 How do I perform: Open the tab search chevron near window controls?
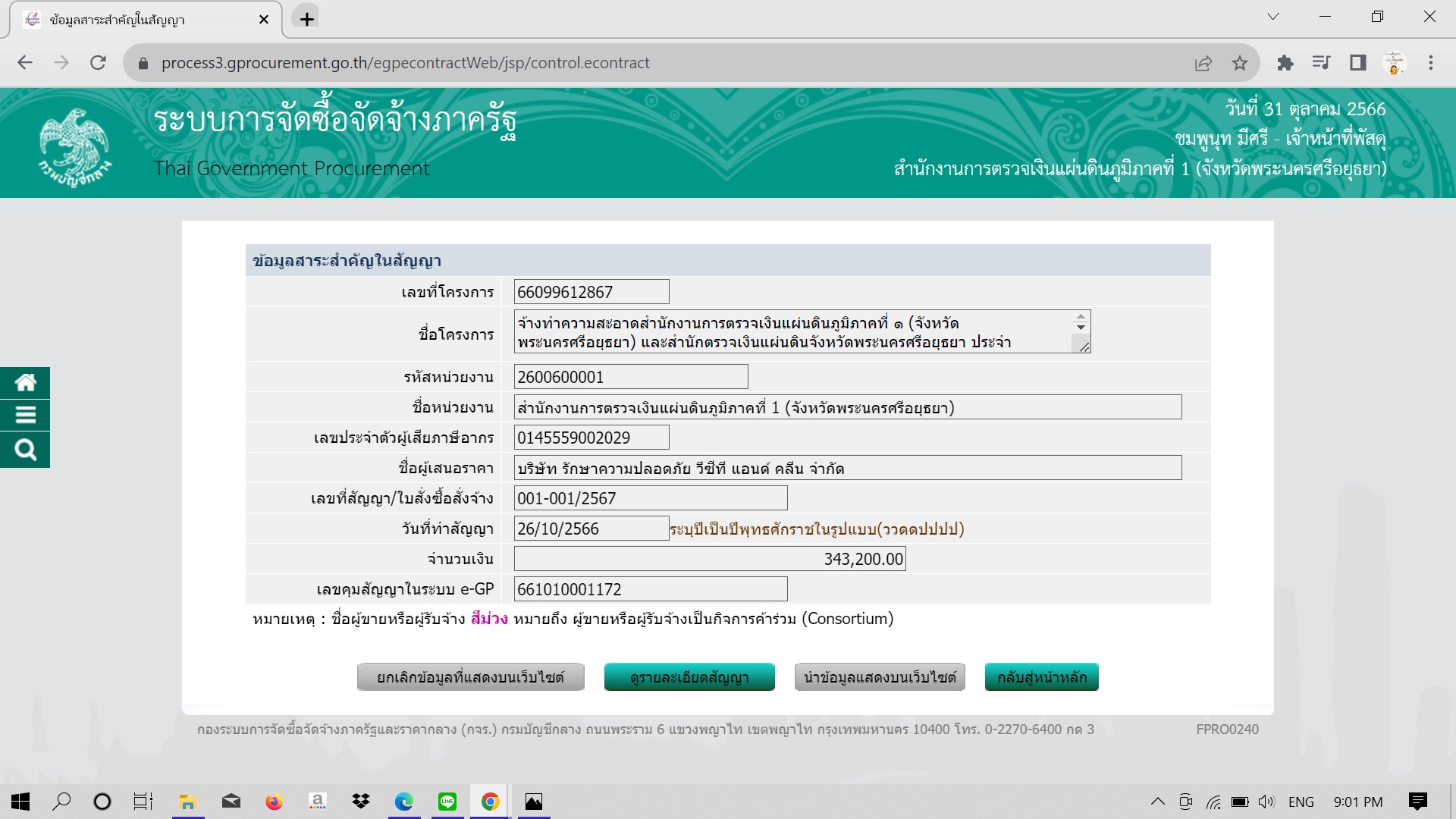point(1272,17)
